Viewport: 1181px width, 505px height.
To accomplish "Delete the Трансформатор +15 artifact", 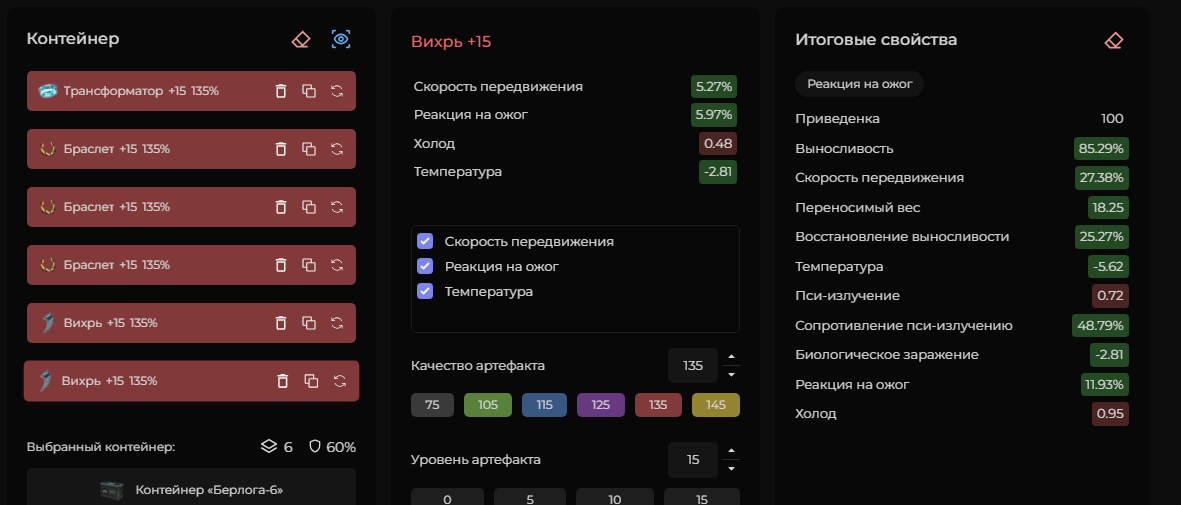I will point(281,91).
